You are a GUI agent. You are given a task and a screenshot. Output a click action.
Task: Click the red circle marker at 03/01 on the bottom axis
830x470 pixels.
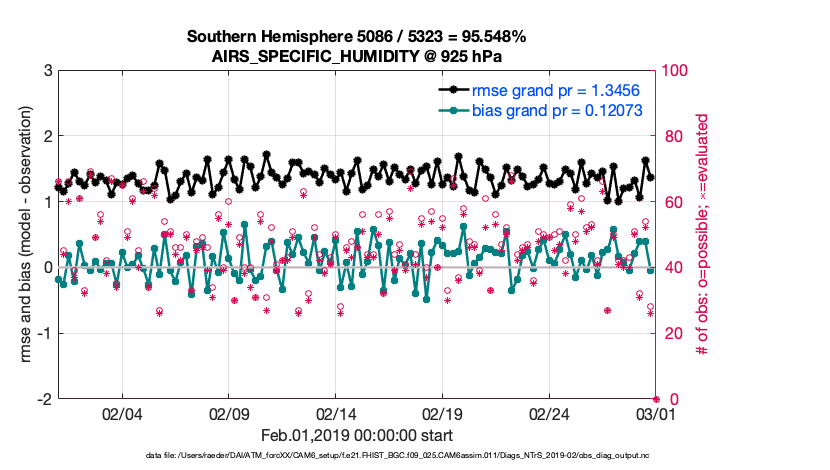click(x=656, y=399)
